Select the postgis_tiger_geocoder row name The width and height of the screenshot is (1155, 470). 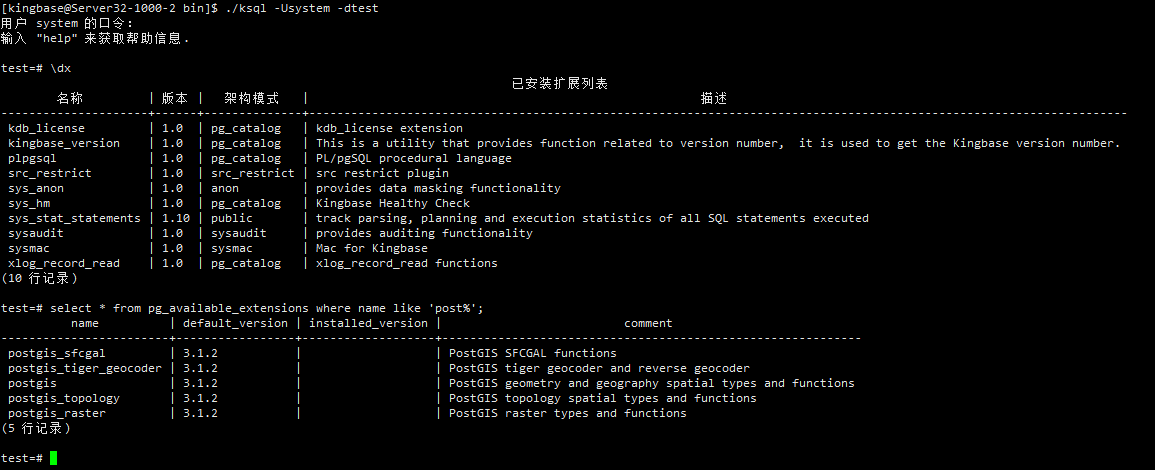[85, 368]
